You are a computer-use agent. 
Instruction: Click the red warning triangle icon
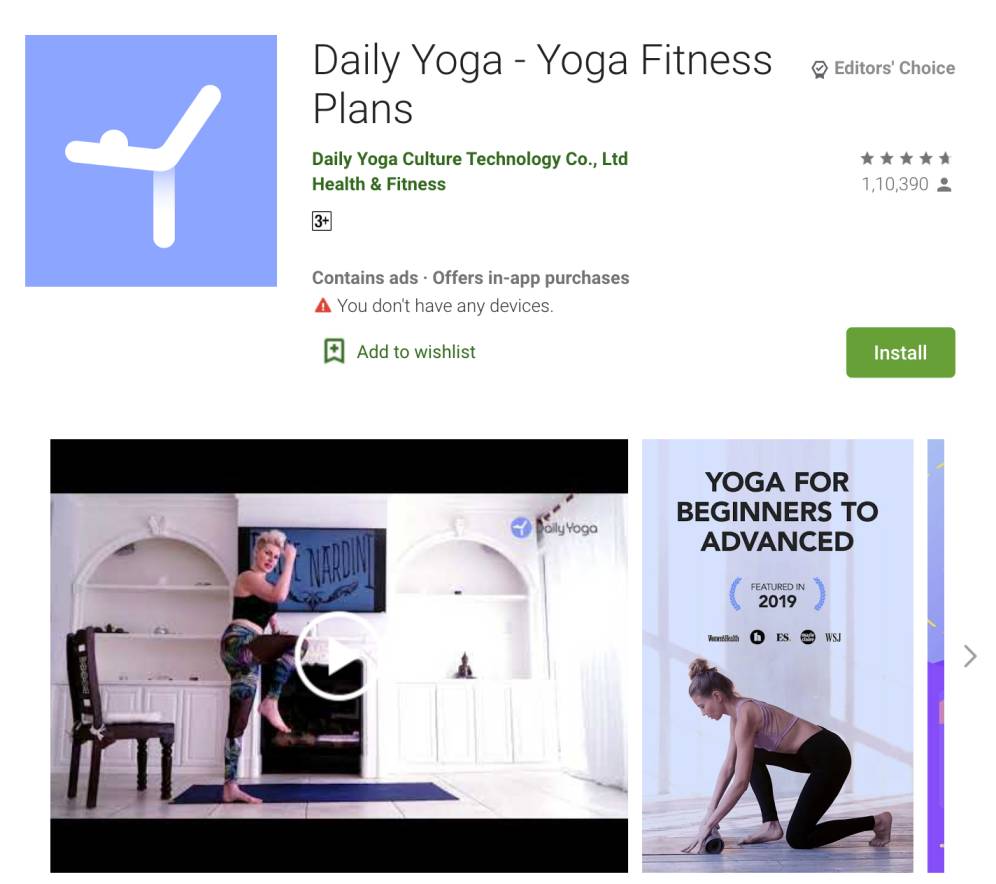[323, 306]
